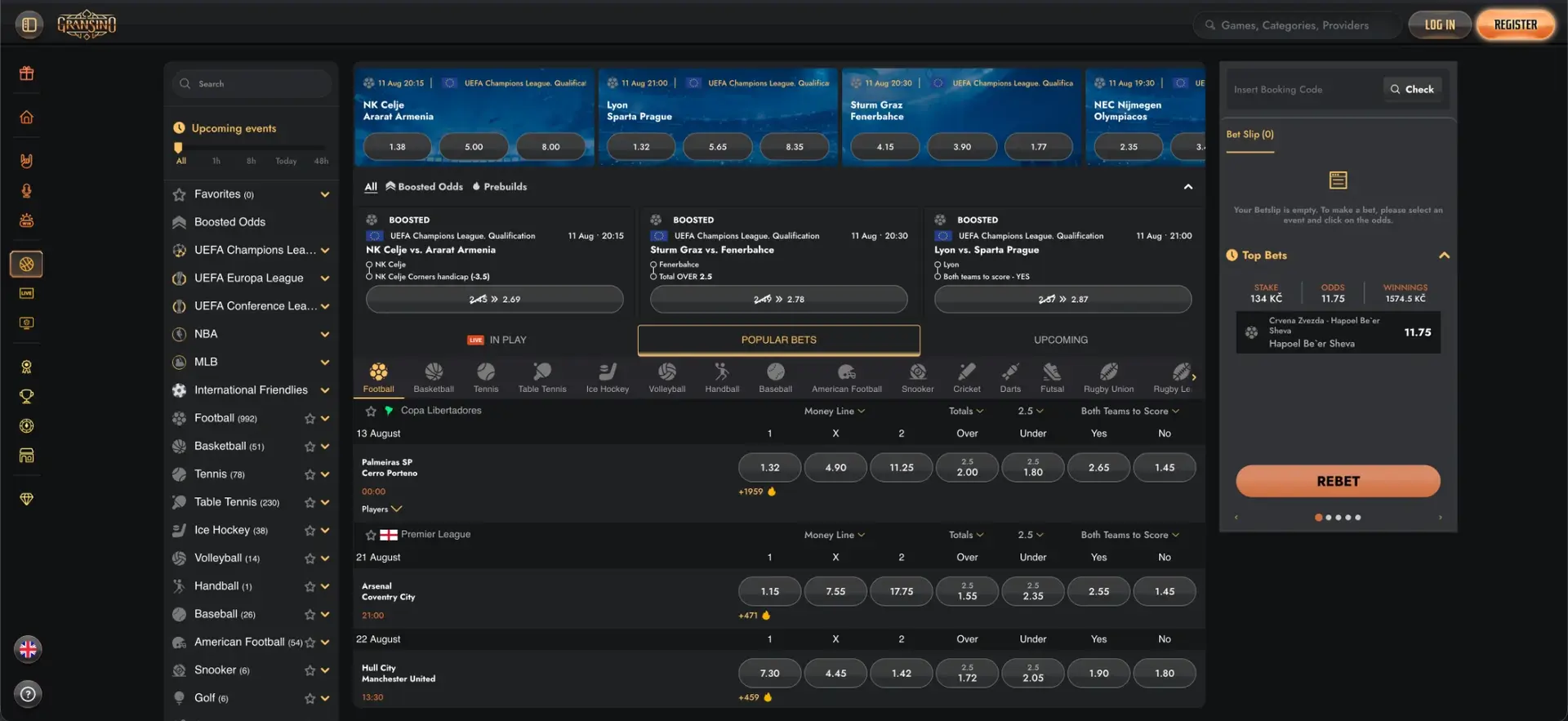The width and height of the screenshot is (1568, 721).
Task: Select the Basketball sport icon tab
Action: (x=434, y=378)
